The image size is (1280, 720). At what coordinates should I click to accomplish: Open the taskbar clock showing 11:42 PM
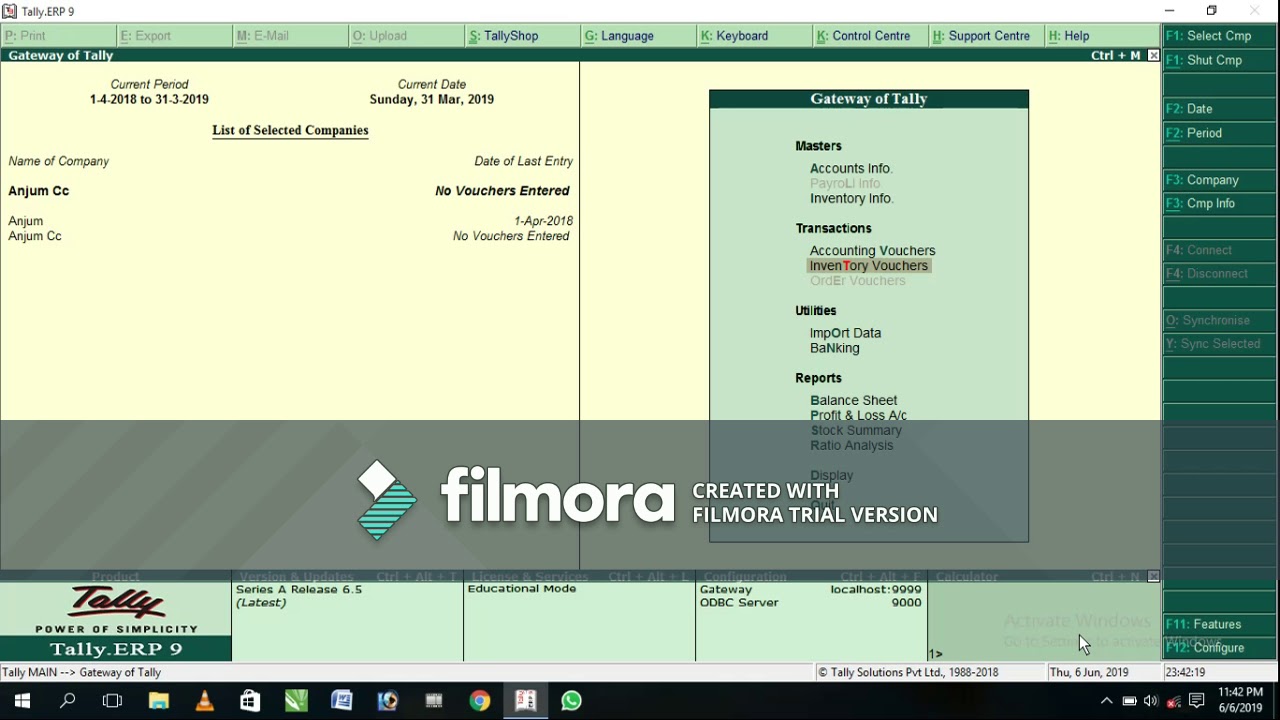pyautogui.click(x=1240, y=700)
